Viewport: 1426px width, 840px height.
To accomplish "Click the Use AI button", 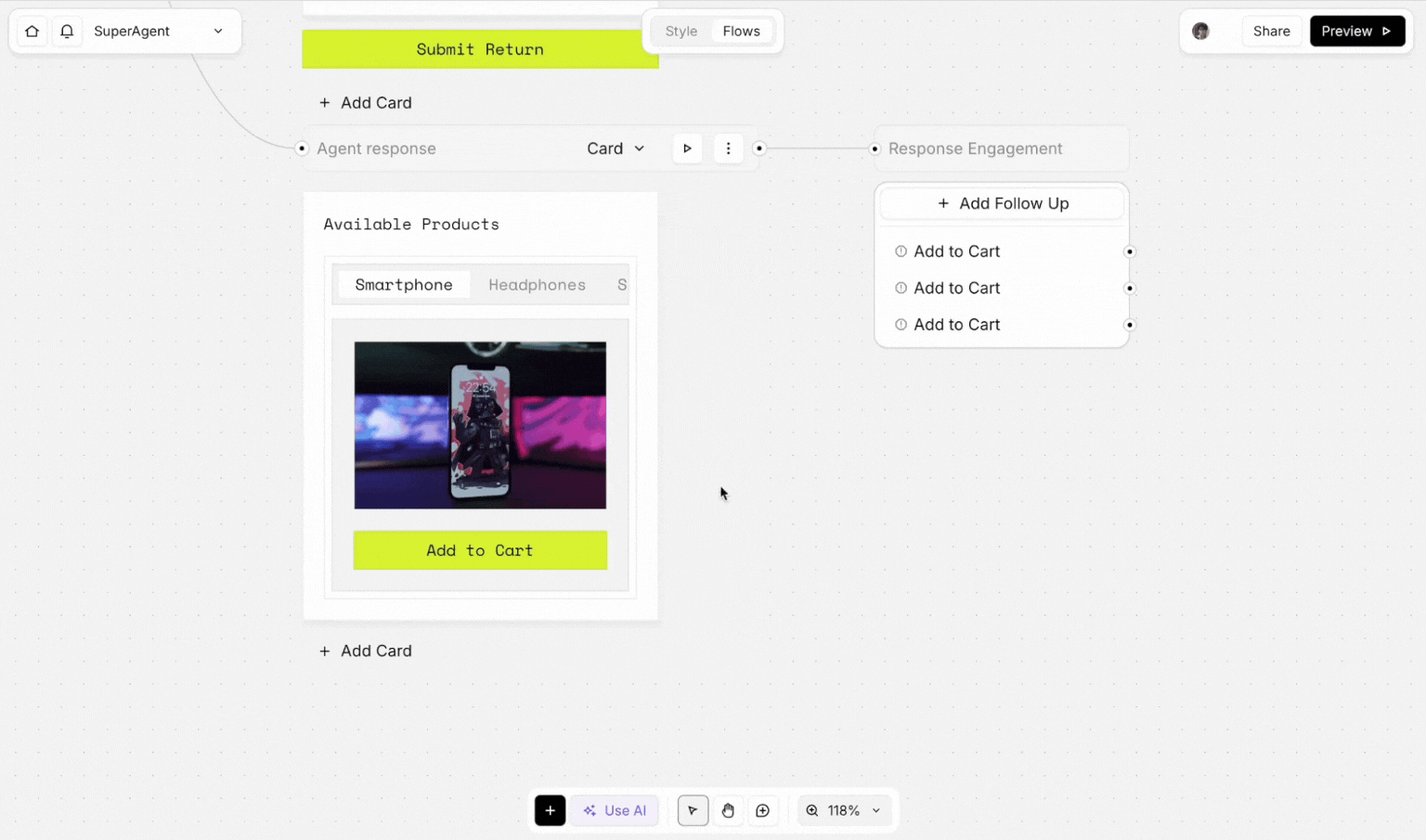I will [615, 810].
